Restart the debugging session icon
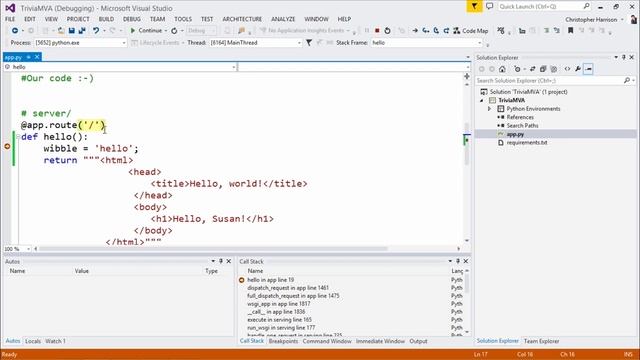Screen dimensions: 640x360 pyautogui.click(x=387, y=31)
